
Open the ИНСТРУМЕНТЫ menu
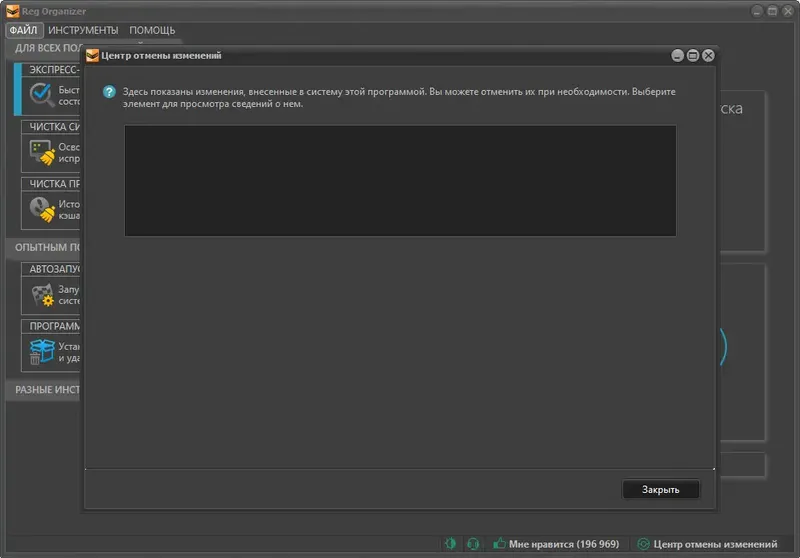[x=83, y=30]
